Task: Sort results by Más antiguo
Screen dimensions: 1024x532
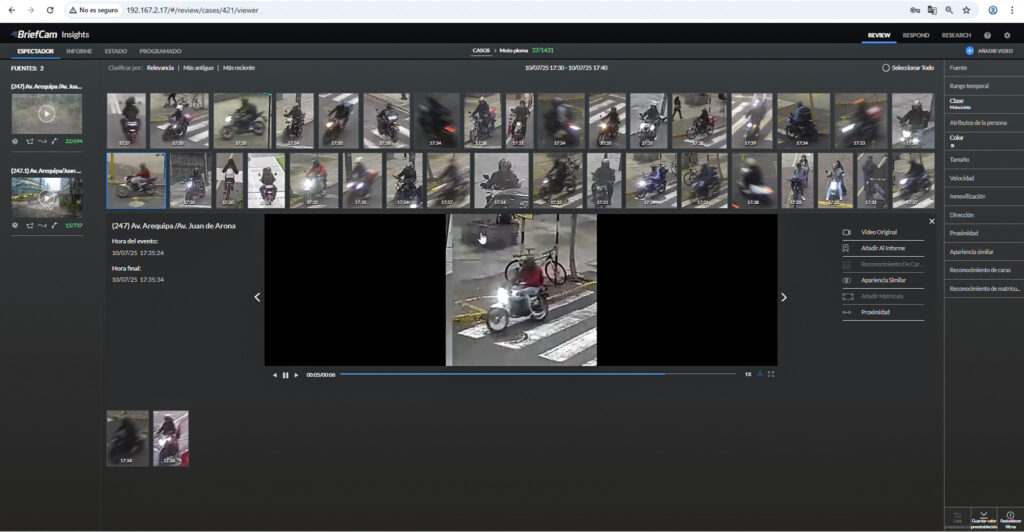Action: pyautogui.click(x=199, y=68)
